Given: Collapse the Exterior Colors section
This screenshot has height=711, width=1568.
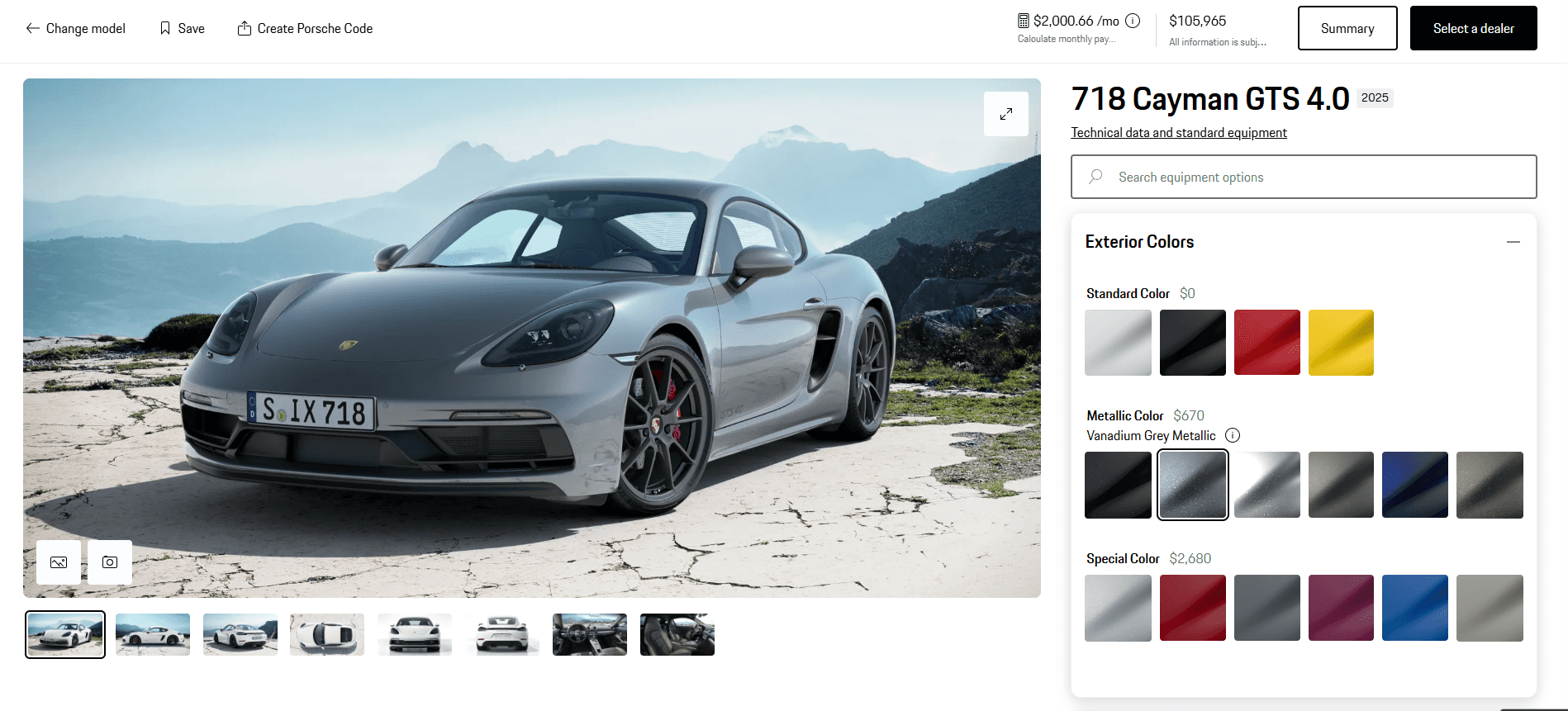Looking at the screenshot, I should point(1513,242).
